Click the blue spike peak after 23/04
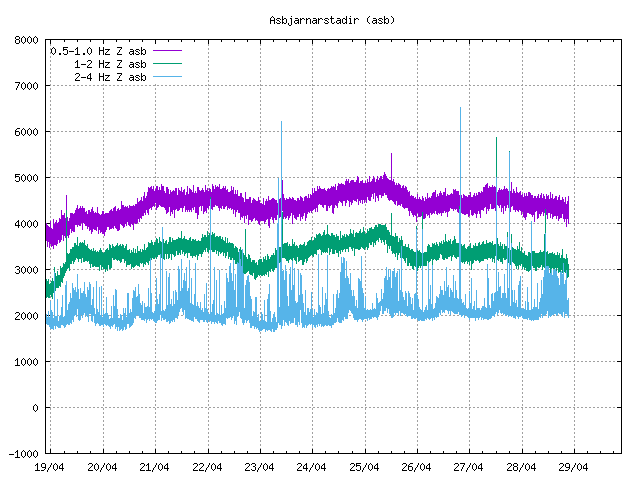Screen dimensions: 640x480 point(281,122)
